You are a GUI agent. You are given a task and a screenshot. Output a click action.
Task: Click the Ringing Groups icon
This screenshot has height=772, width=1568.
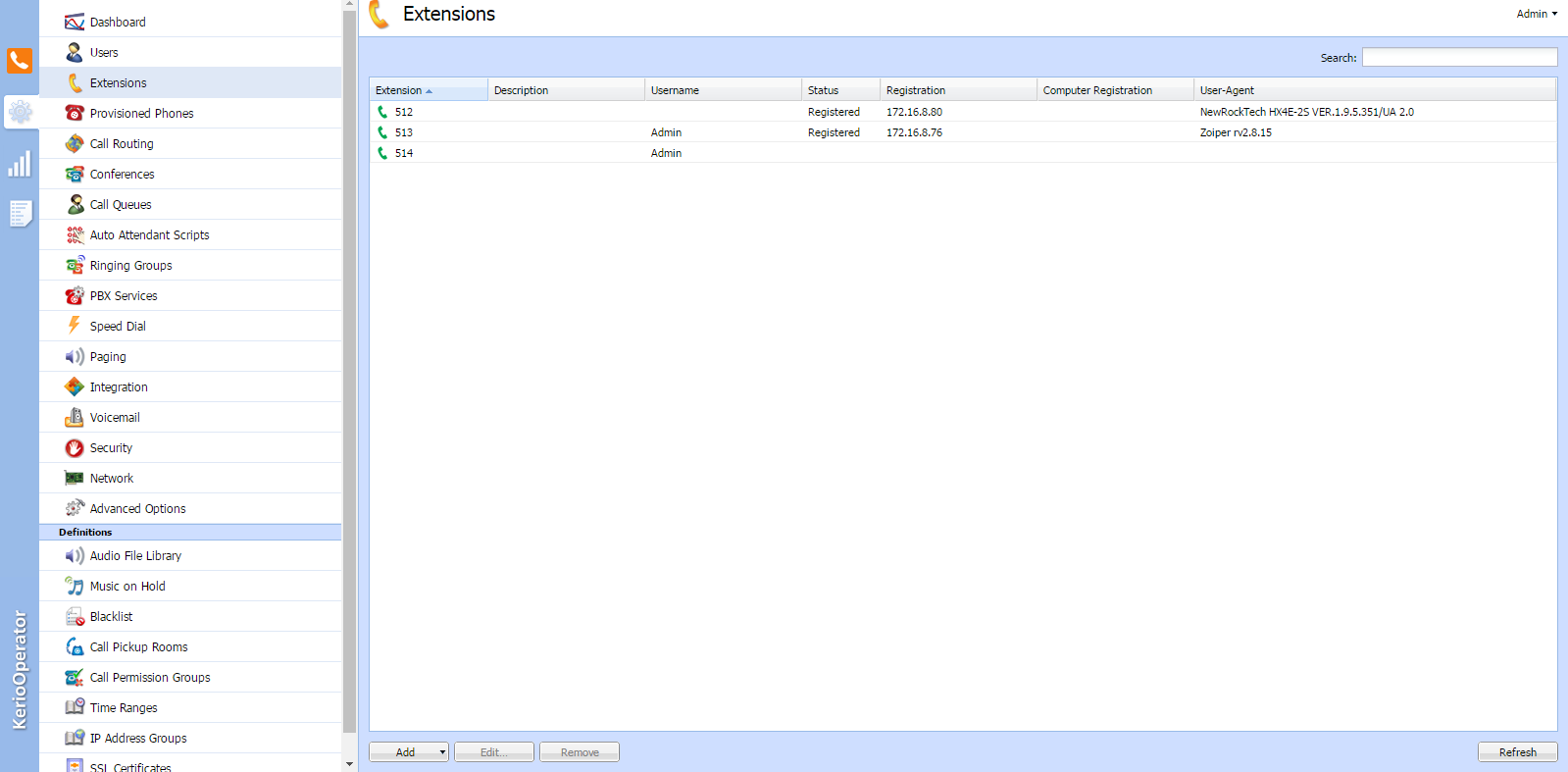point(75,265)
